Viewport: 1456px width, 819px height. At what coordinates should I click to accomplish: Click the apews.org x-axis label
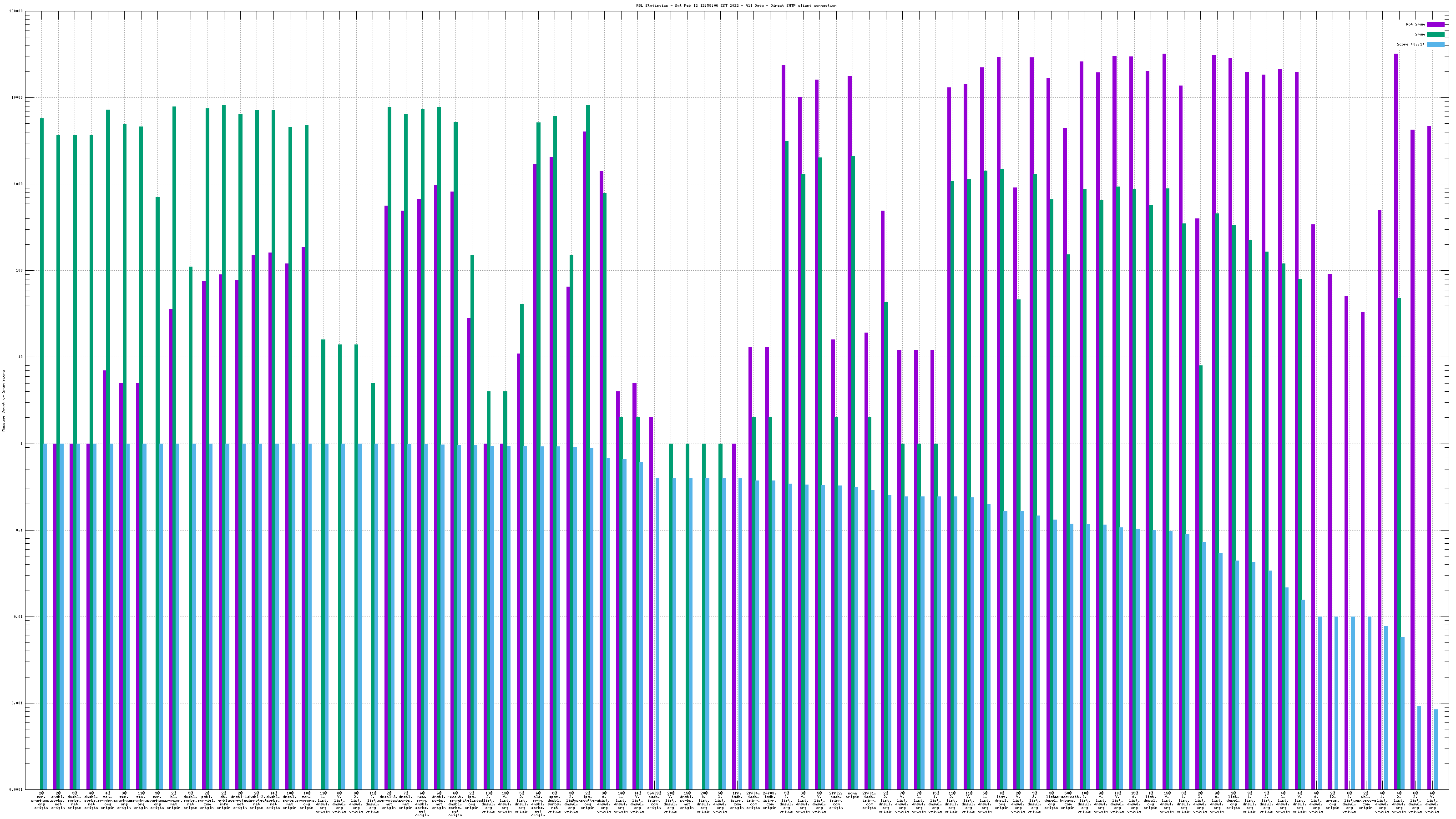[x=1332, y=801]
